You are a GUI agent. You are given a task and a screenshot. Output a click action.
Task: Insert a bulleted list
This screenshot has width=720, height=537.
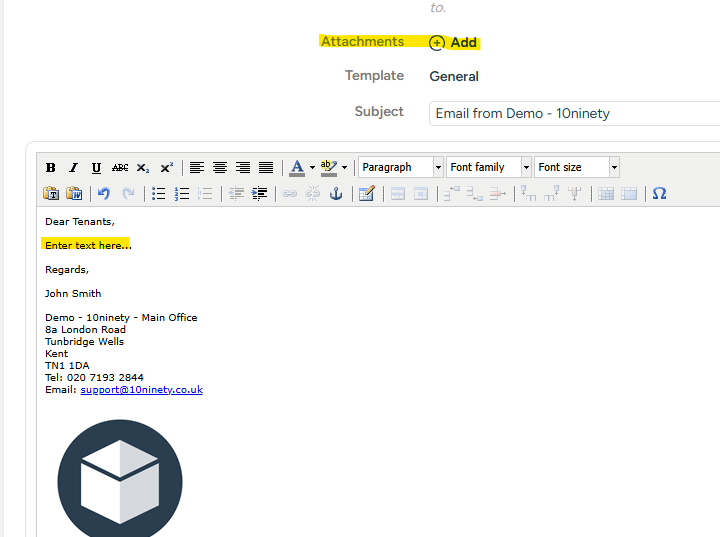point(158,194)
